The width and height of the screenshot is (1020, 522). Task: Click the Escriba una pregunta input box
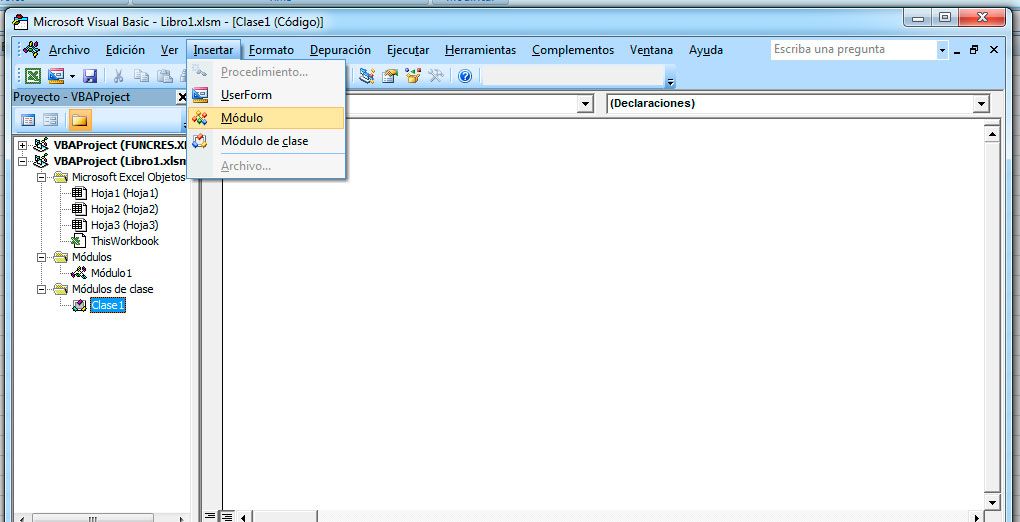click(853, 49)
